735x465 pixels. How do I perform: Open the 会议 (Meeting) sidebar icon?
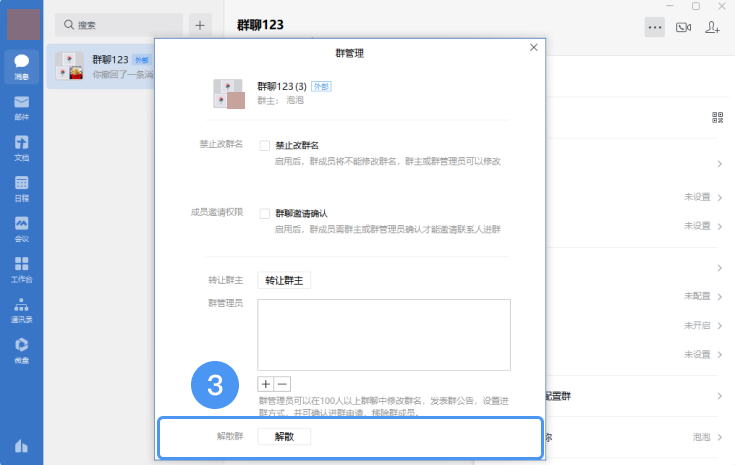point(21,228)
